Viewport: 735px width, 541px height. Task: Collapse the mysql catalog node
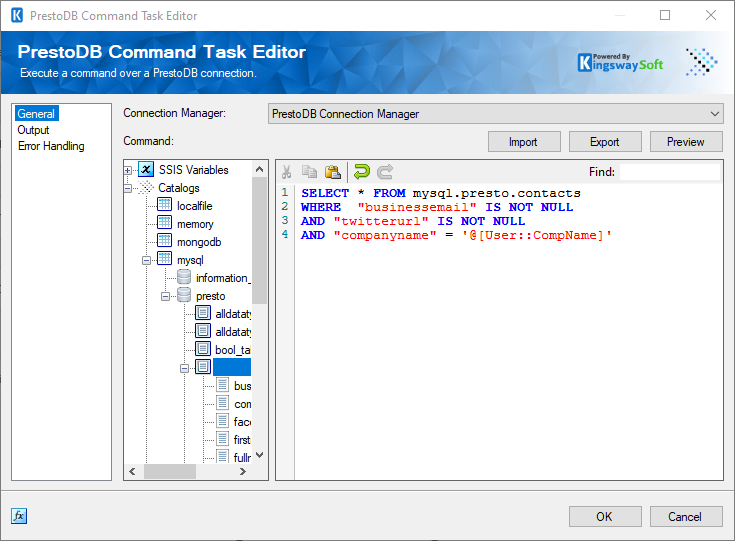(146, 260)
